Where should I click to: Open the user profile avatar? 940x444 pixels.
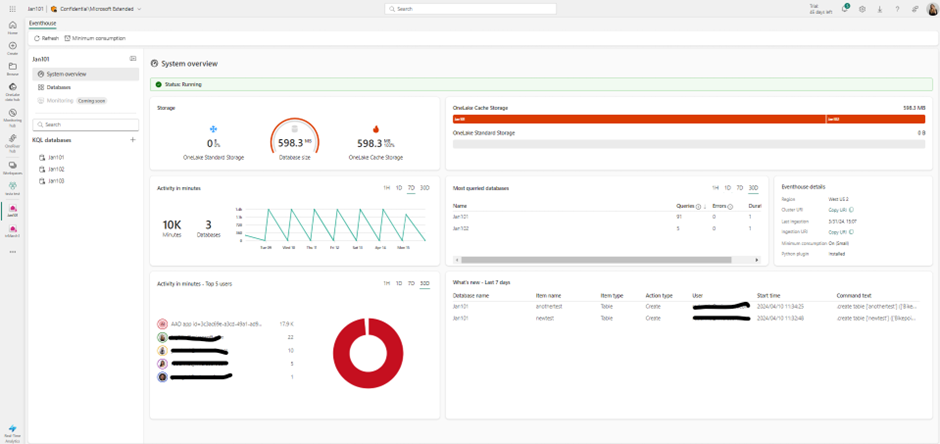(x=932, y=9)
